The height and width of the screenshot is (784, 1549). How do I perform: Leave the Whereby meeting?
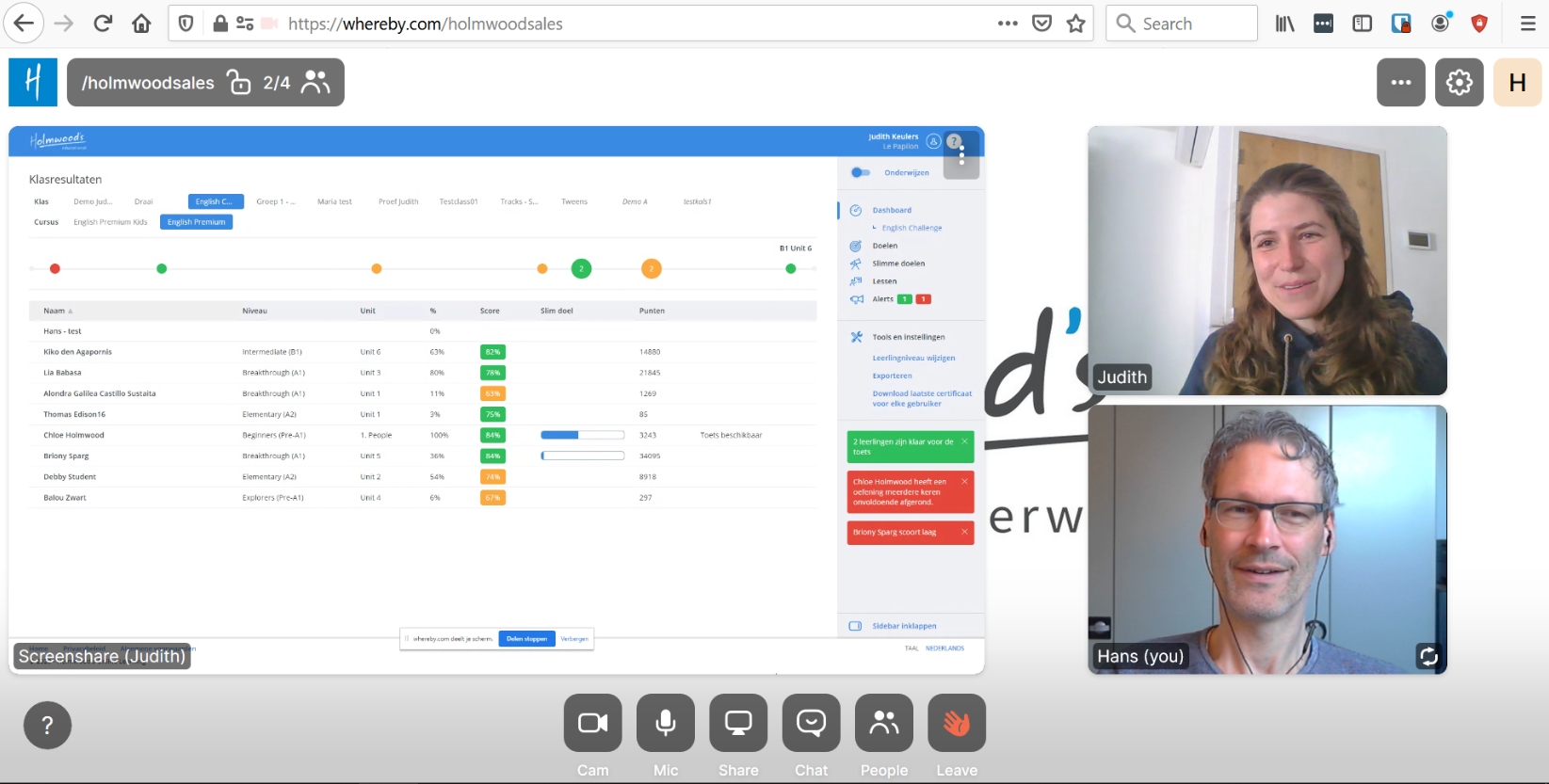tap(957, 723)
